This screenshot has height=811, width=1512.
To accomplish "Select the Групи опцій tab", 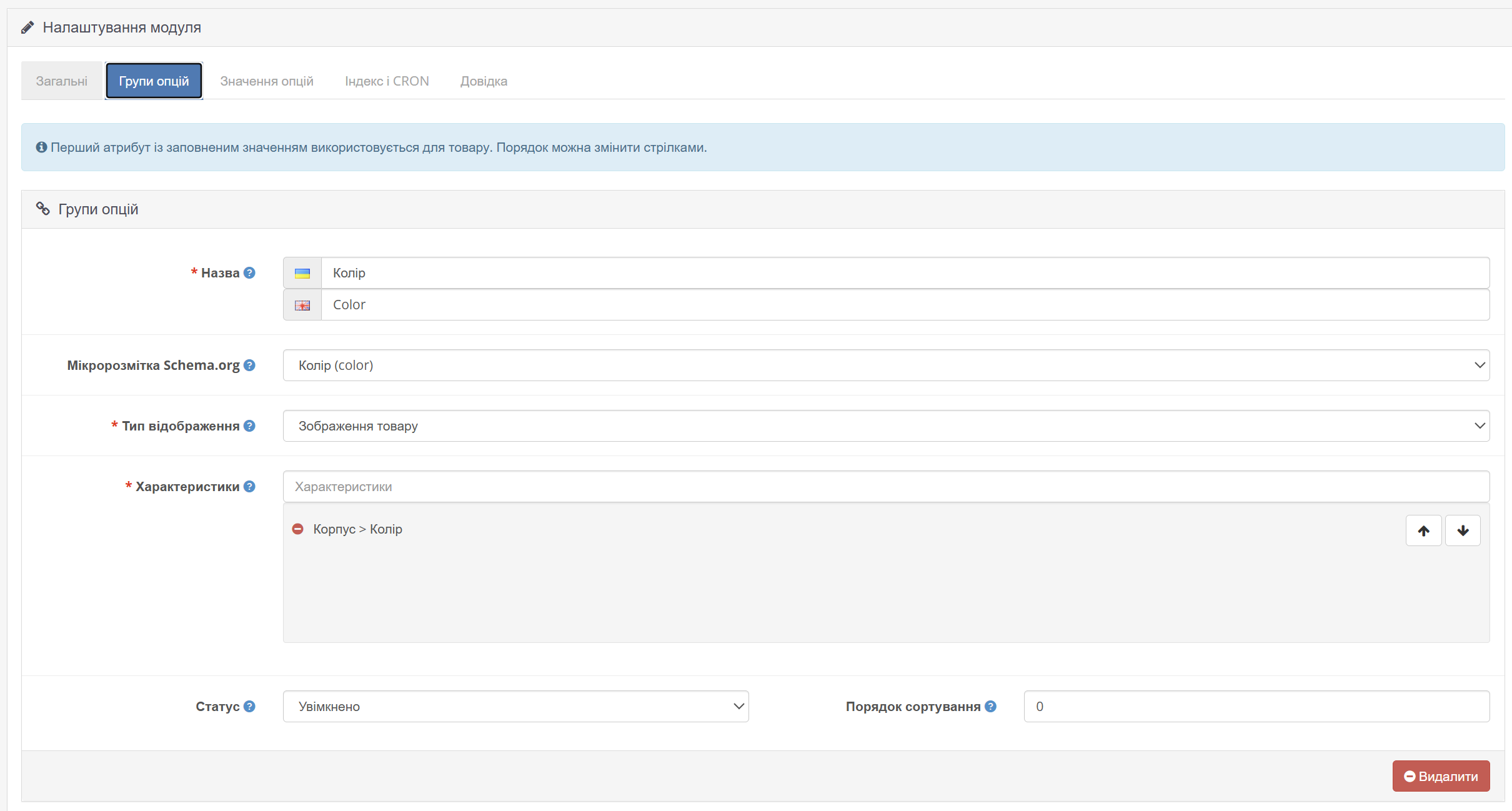I will tap(154, 81).
